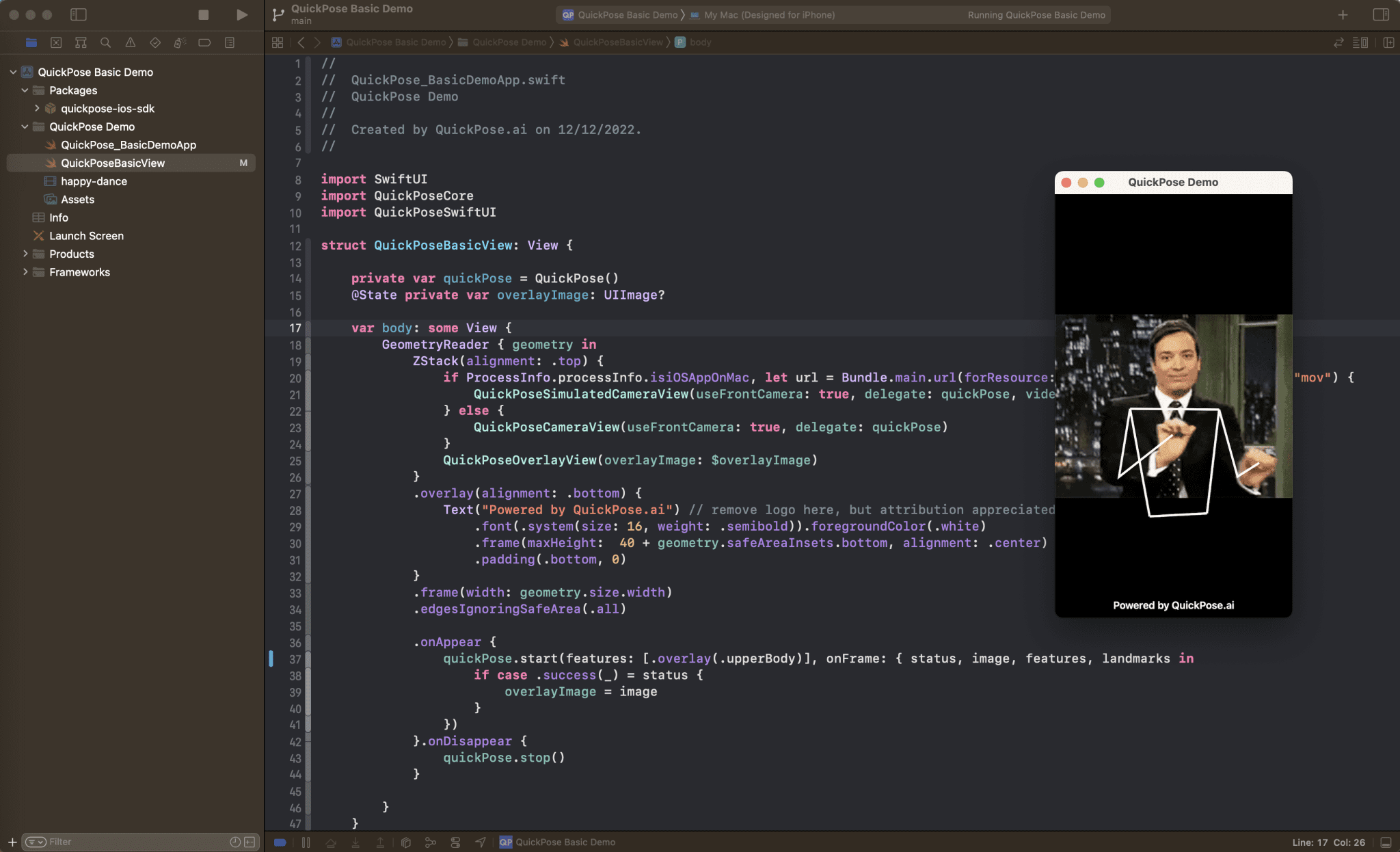This screenshot has width=1400, height=852.
Task: Open the My Mac destination selector
Action: click(x=769, y=15)
